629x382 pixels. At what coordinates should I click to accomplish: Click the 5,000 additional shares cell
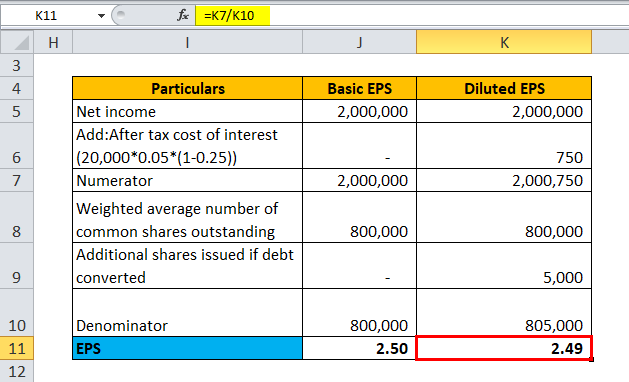(x=504, y=266)
